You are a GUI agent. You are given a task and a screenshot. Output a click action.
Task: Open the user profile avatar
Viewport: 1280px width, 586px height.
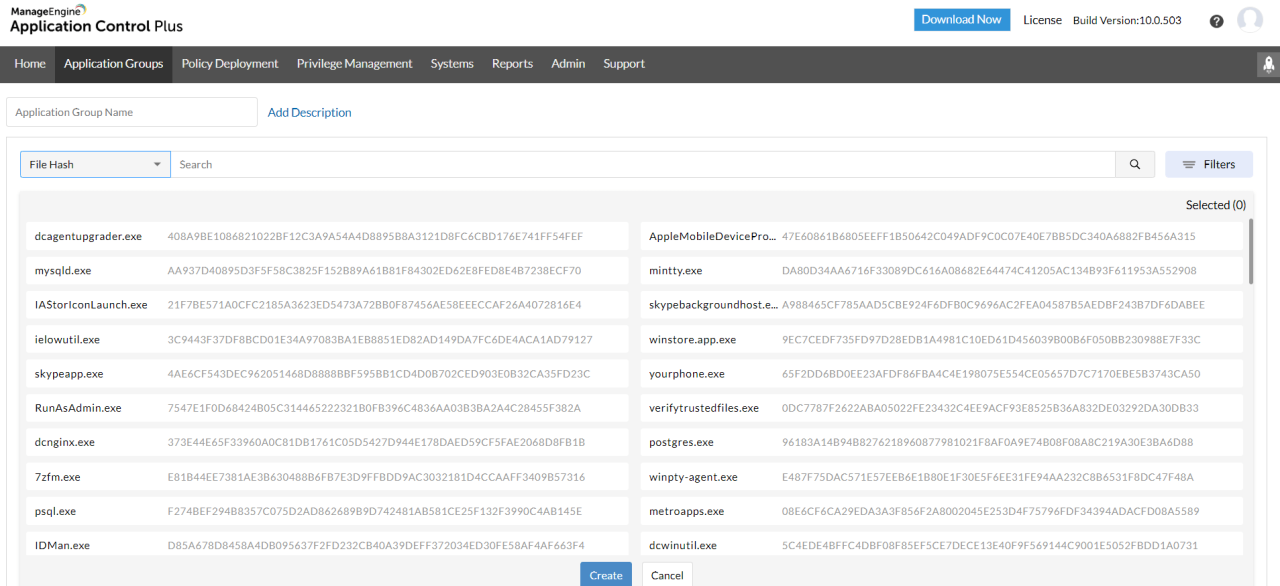tap(1250, 19)
